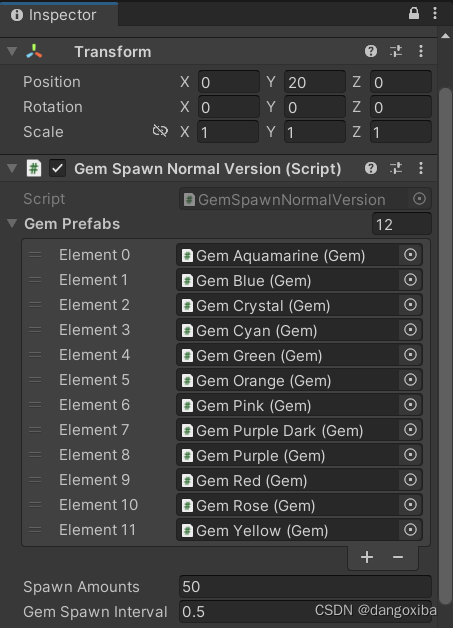Open Transform component help reference
The image size is (453, 628).
[371, 51]
